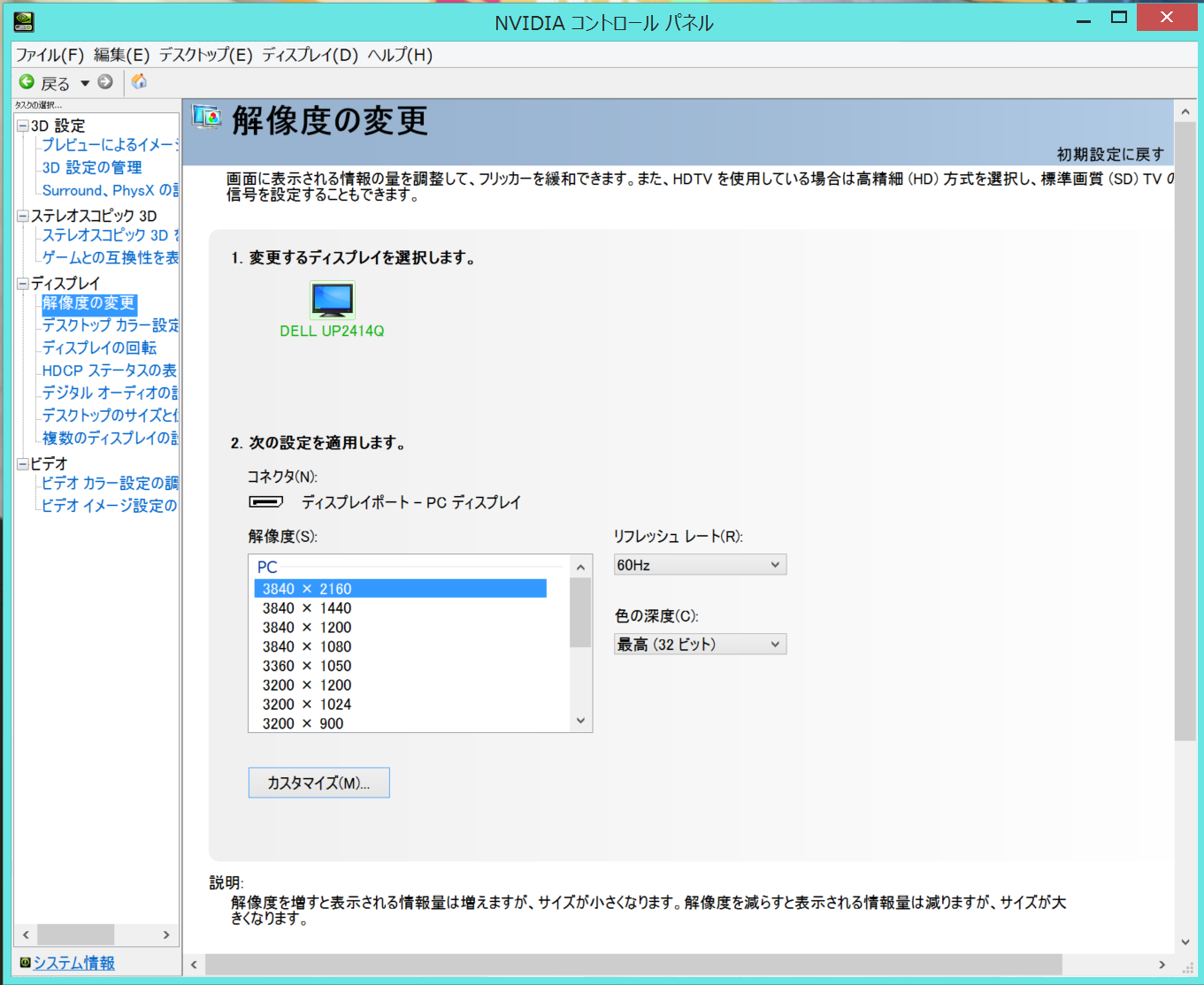1204x985 pixels.
Task: Select Surround、PhysX item in the tree
Action: tap(111, 190)
